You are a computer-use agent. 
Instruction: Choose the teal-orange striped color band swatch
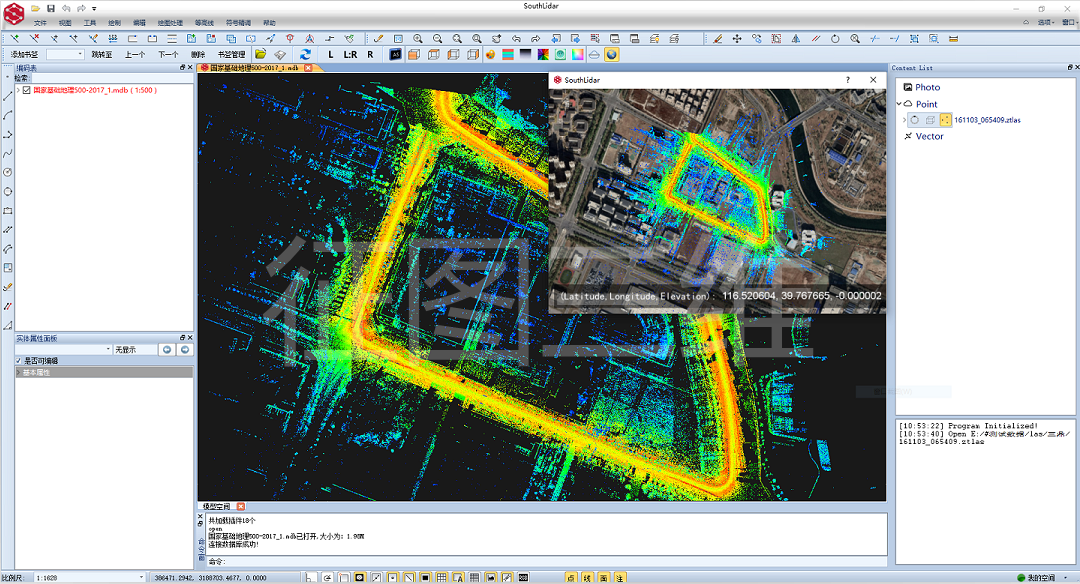tap(508, 54)
